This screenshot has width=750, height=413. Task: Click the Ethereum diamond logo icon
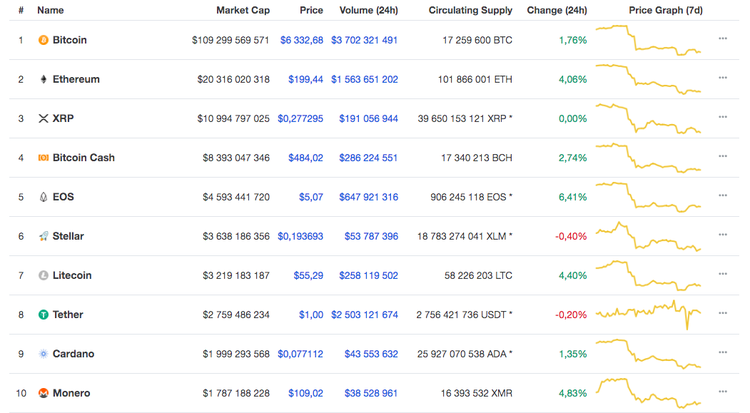click(43, 79)
